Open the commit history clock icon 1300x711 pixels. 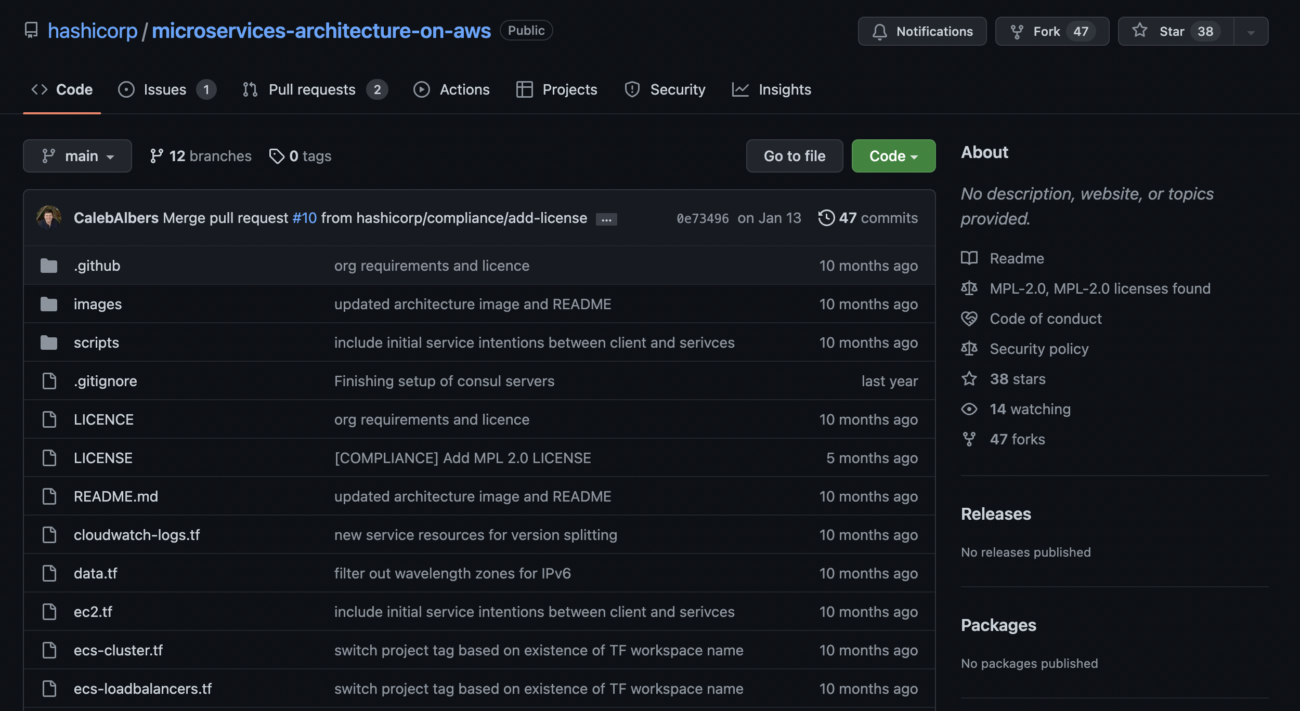[827, 217]
